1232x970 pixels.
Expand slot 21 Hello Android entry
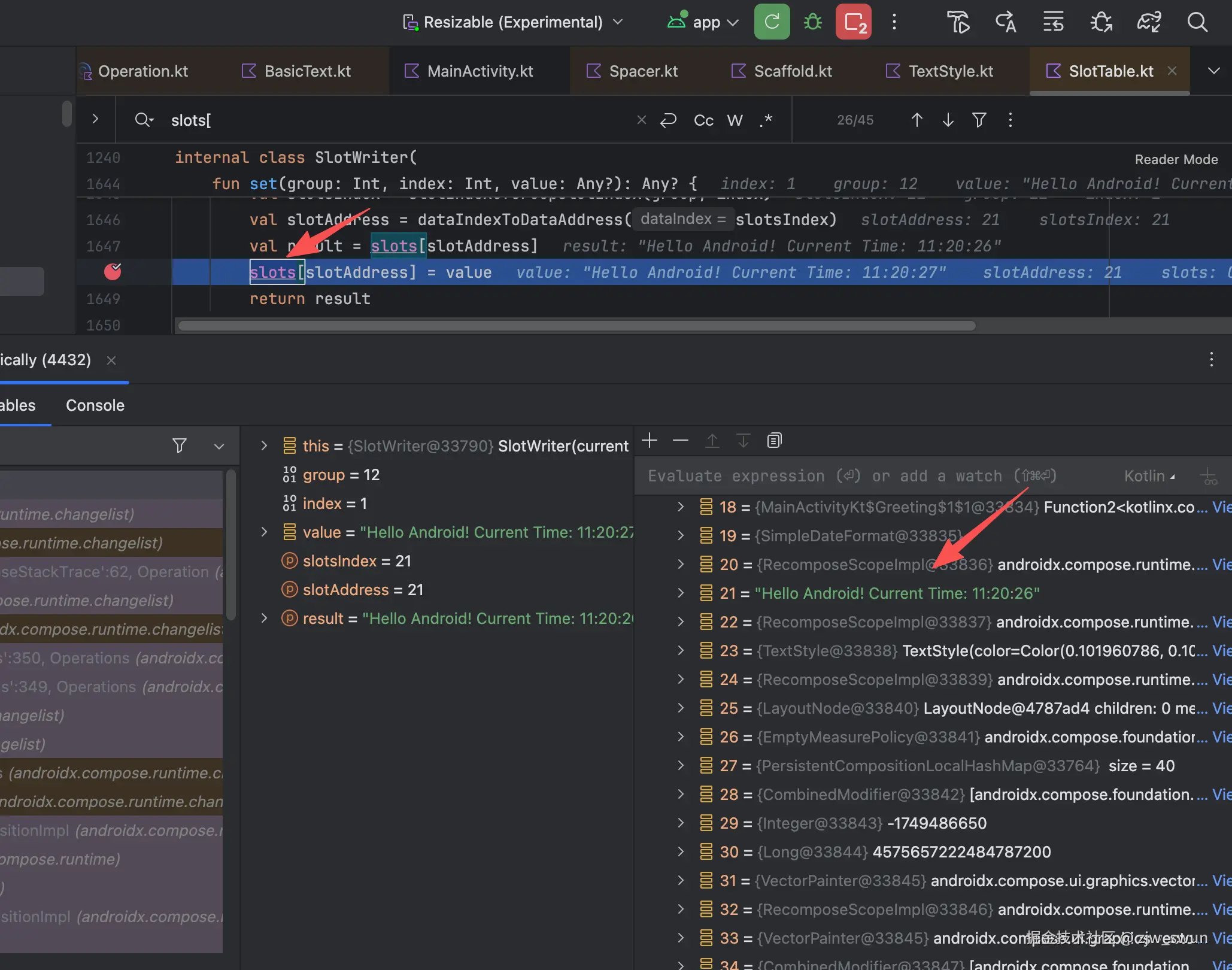[x=681, y=593]
